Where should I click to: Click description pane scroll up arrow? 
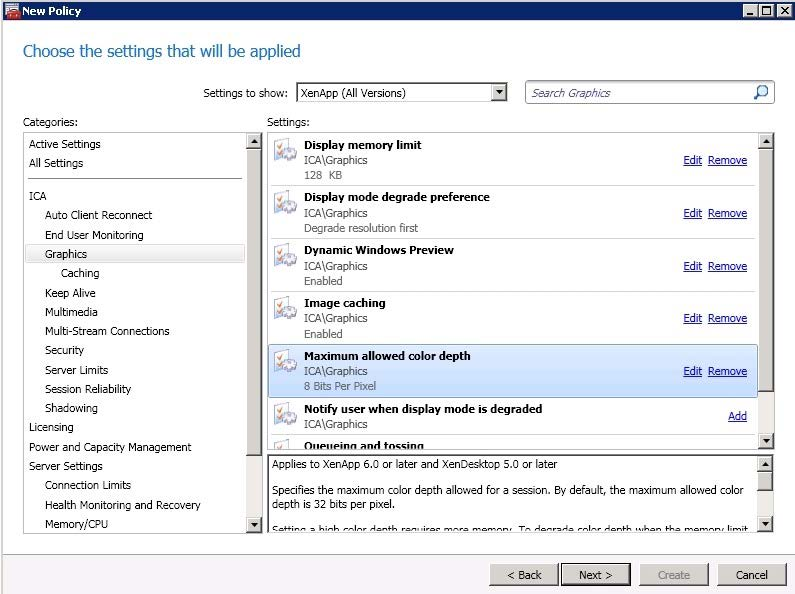tap(765, 464)
